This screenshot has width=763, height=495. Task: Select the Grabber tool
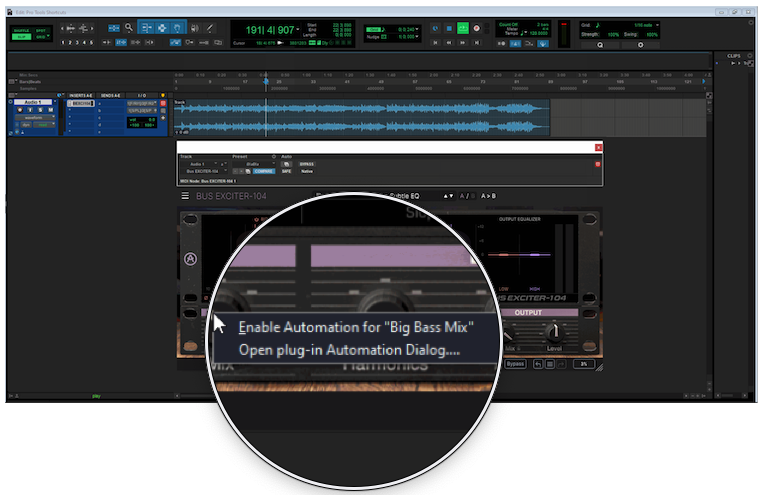(x=178, y=28)
